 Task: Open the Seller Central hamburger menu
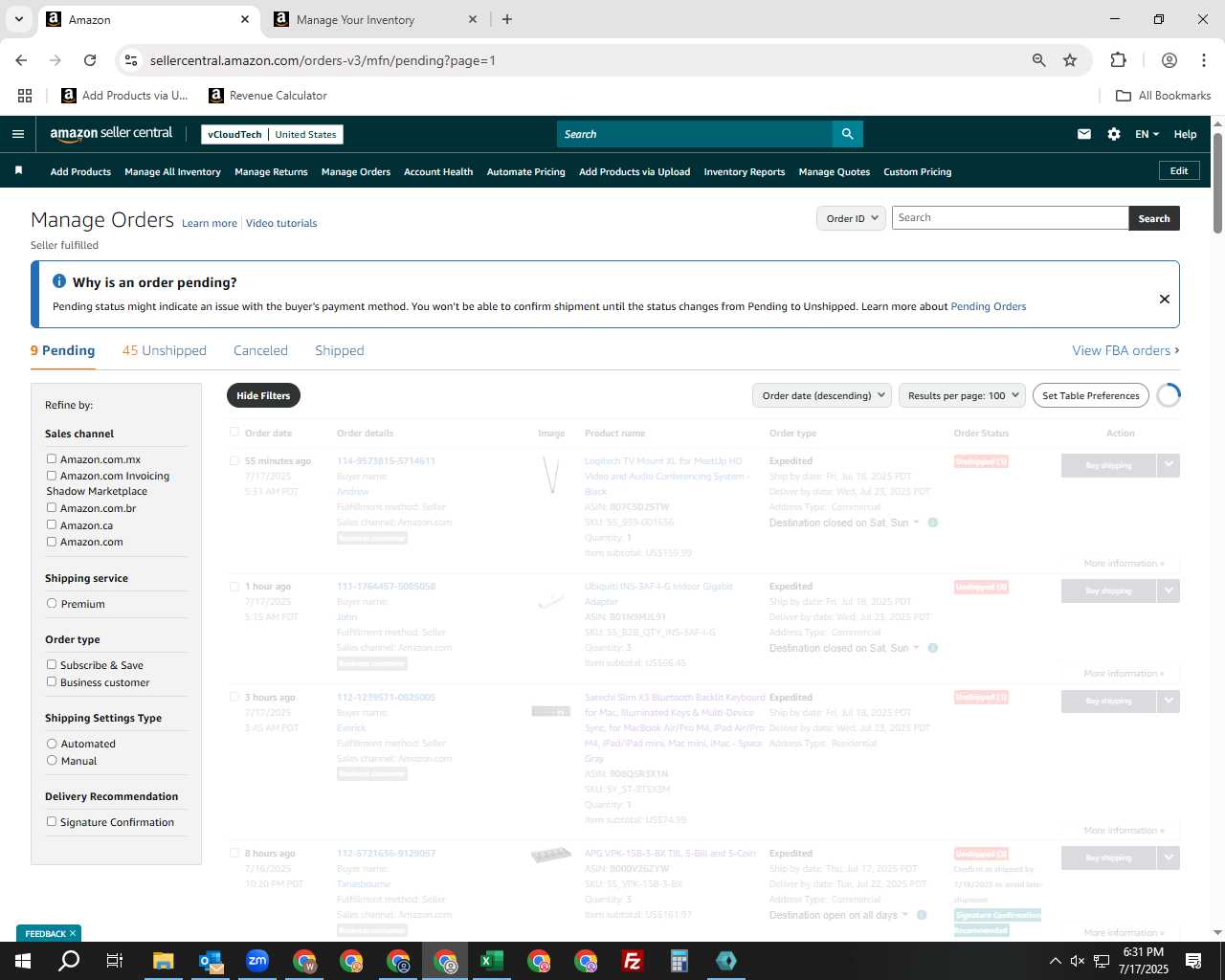[18, 134]
